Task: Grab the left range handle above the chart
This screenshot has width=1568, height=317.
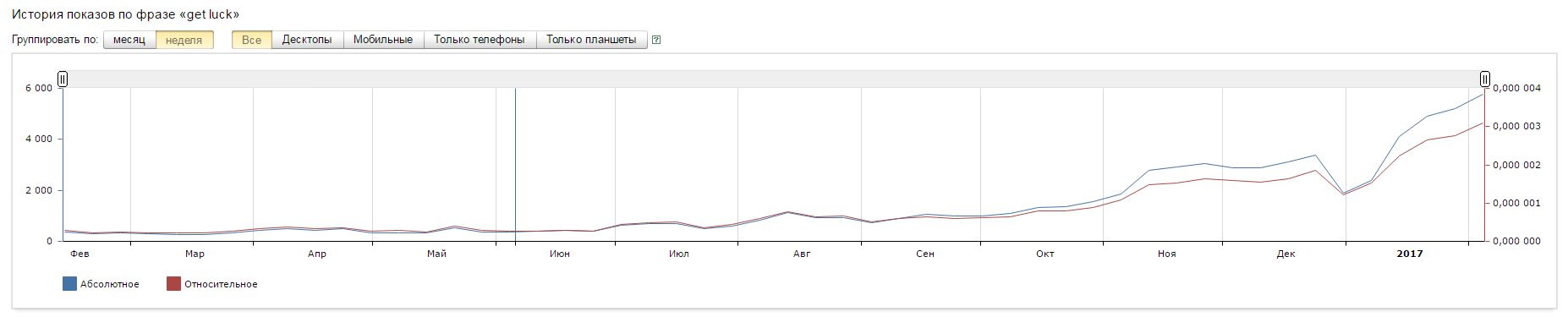Action: point(63,79)
